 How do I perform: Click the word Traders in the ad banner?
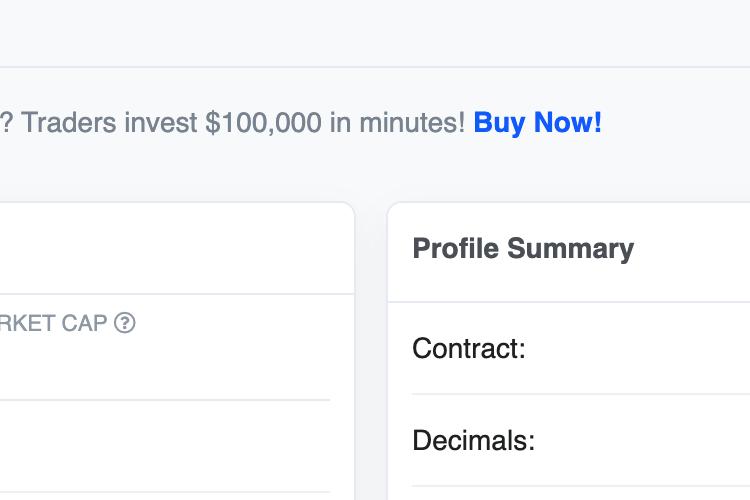(68, 123)
